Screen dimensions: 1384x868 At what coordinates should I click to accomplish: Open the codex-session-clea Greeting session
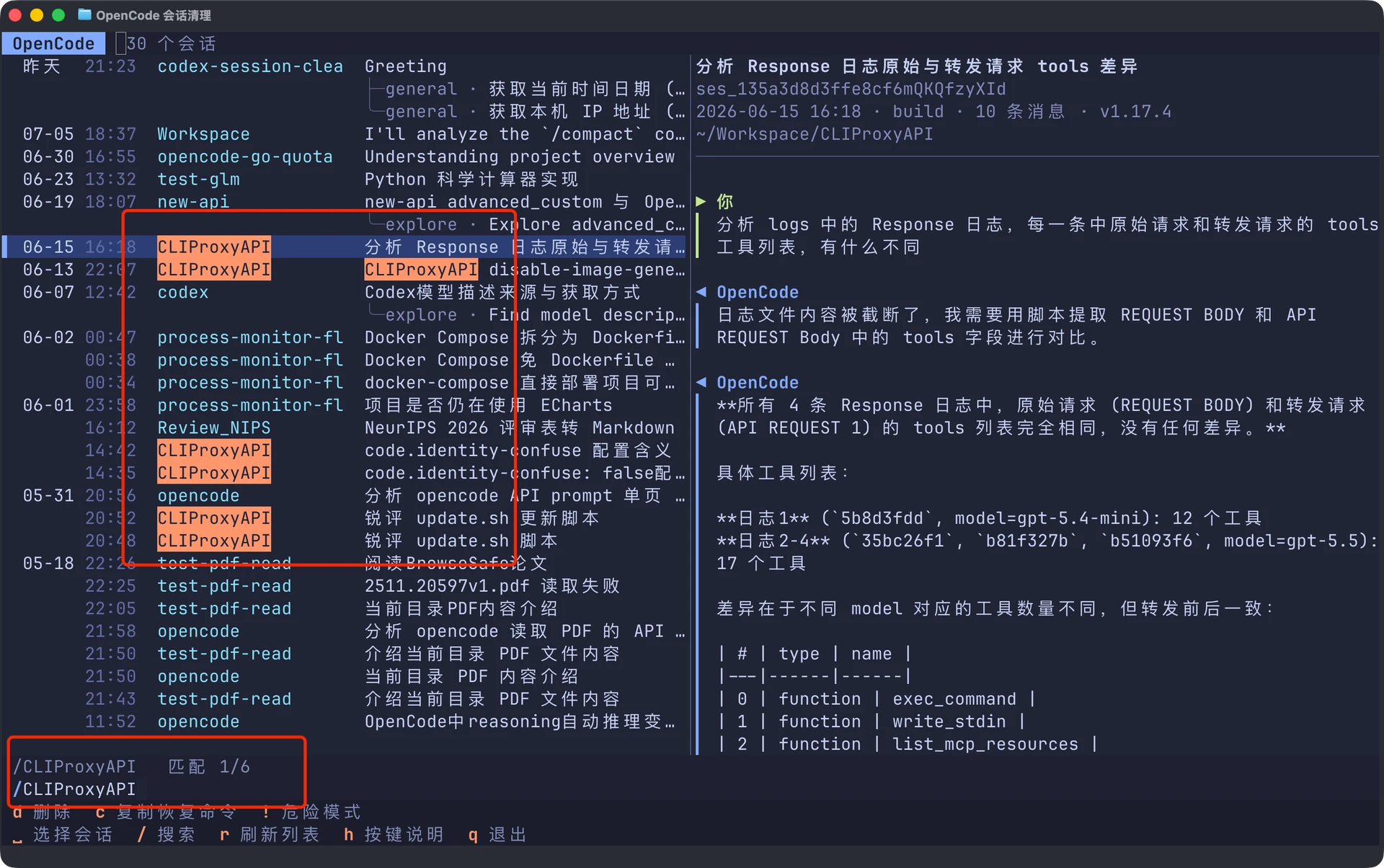pos(345,66)
